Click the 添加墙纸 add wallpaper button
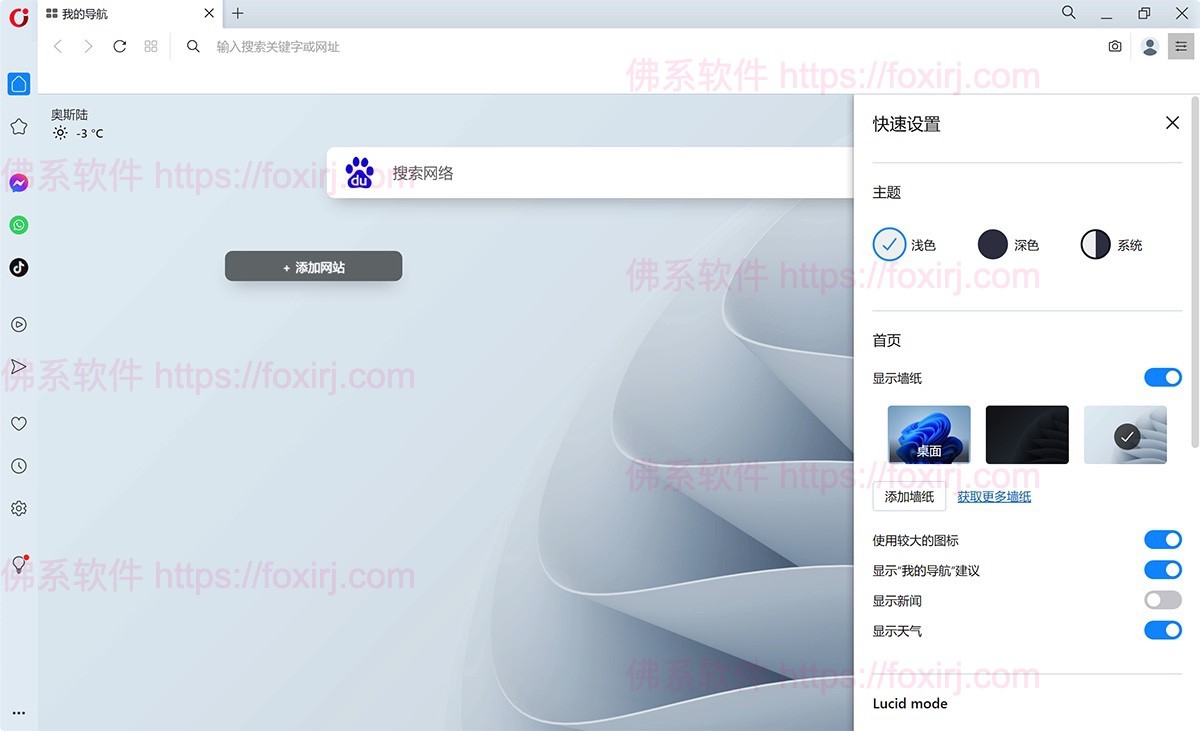The height and width of the screenshot is (731, 1200). tap(908, 496)
